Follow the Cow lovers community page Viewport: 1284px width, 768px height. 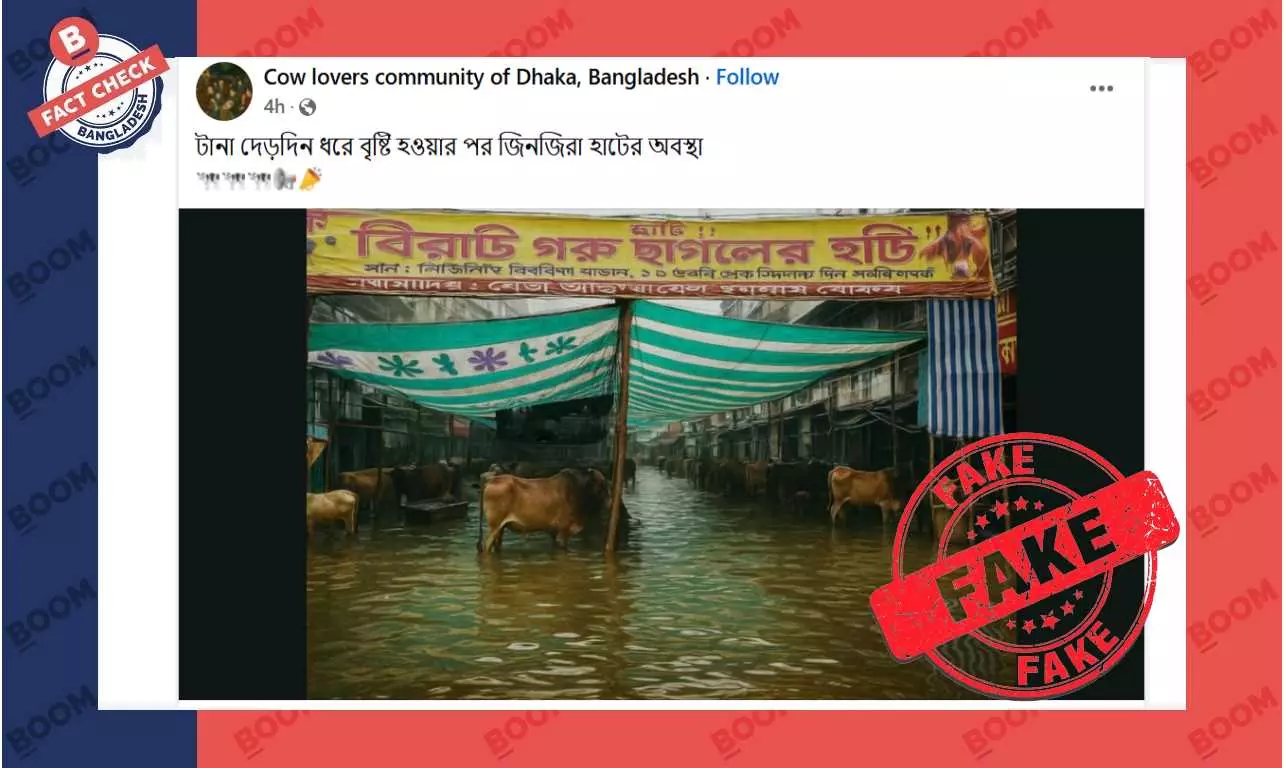(x=747, y=77)
